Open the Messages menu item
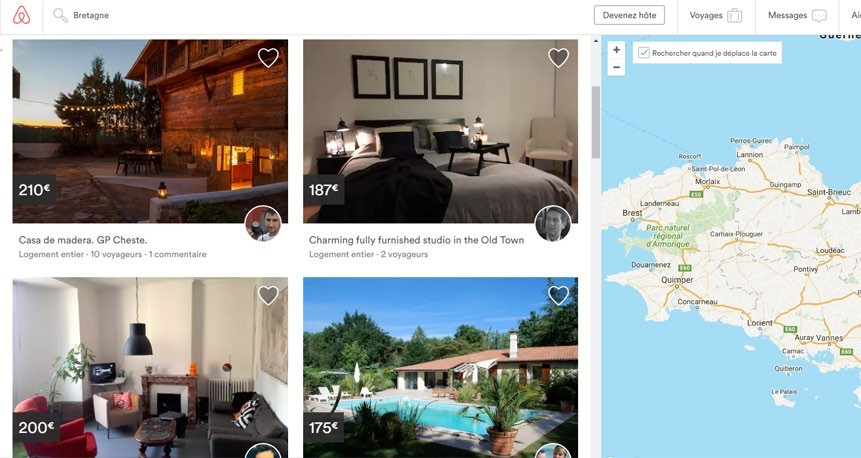This screenshot has width=861, height=458. pos(797,15)
